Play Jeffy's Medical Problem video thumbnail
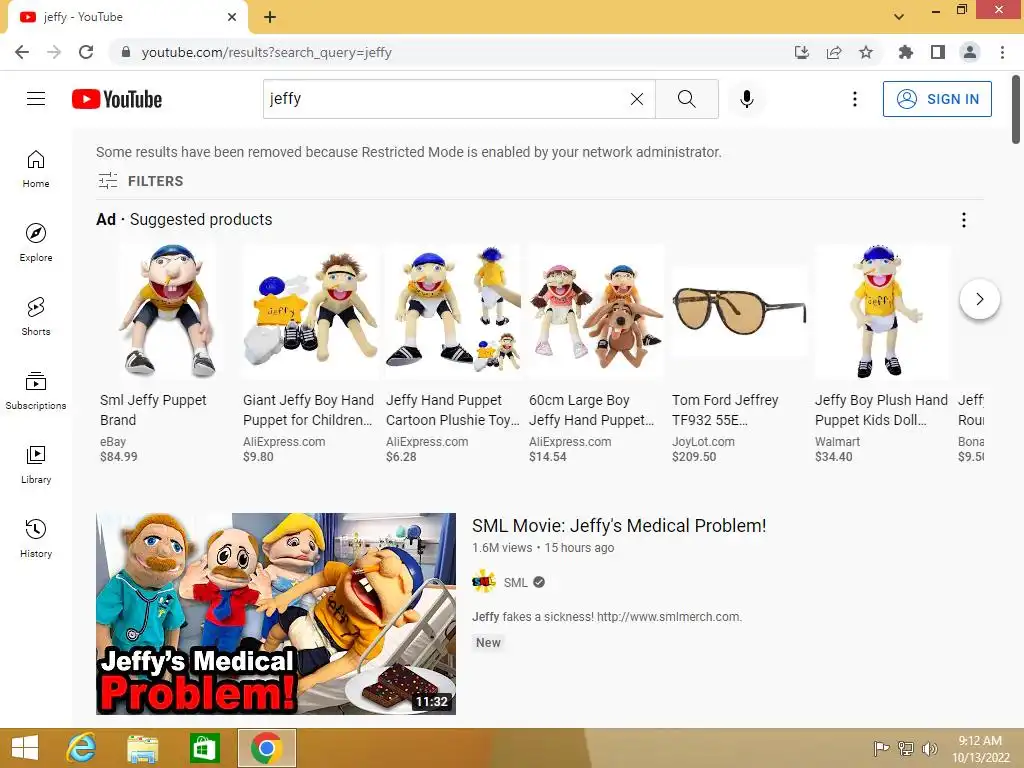This screenshot has width=1024, height=768. tap(276, 613)
